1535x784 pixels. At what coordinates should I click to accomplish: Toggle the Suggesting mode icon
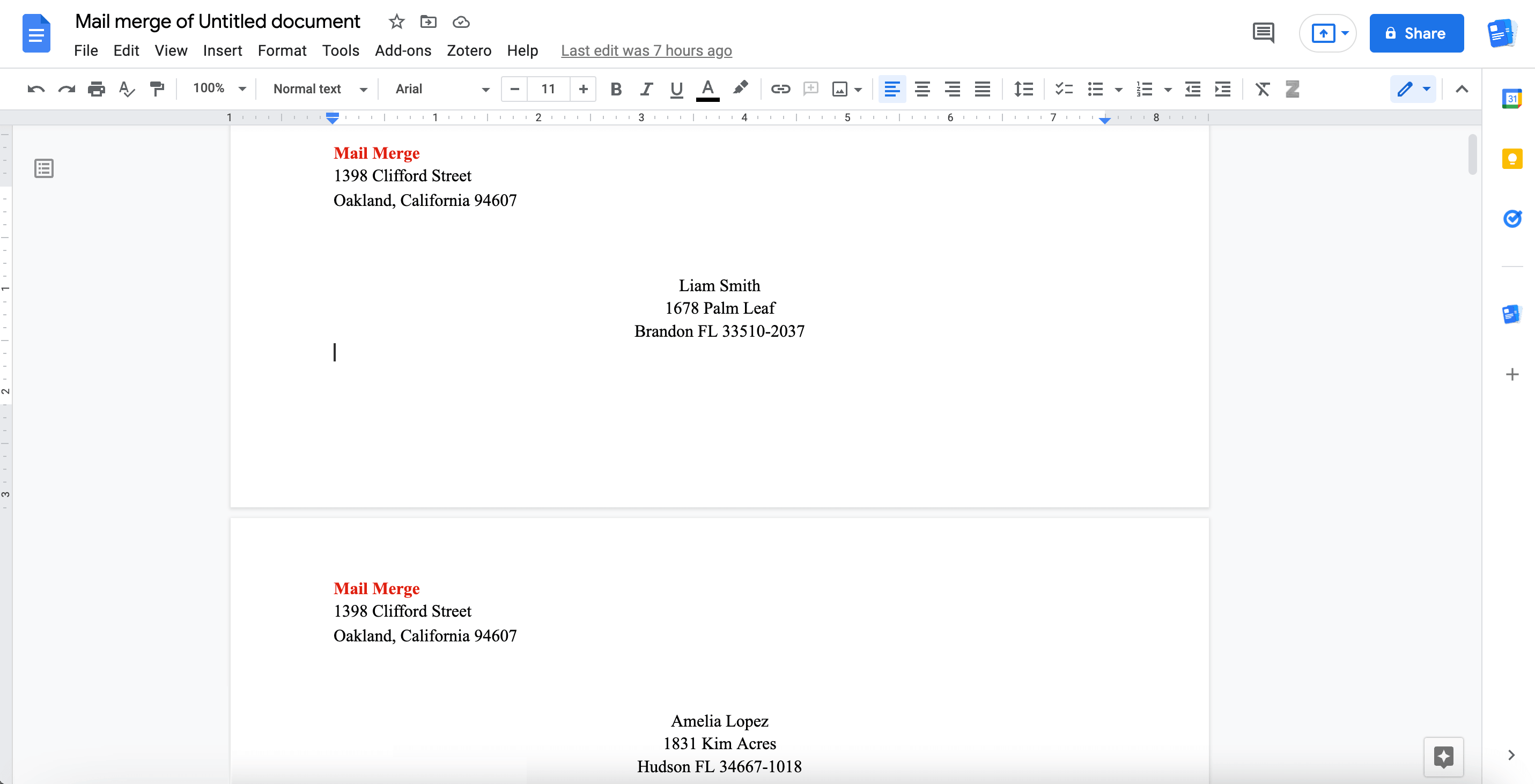pos(1414,88)
